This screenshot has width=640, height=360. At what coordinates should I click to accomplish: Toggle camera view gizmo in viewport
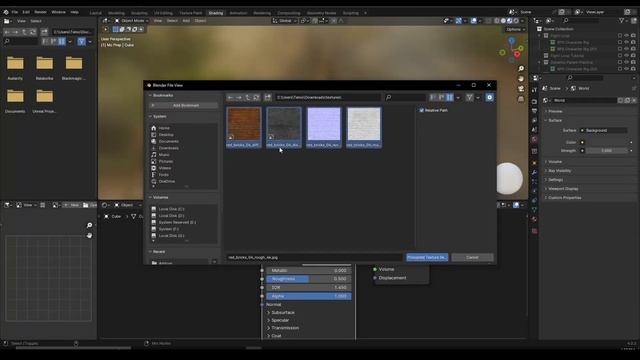tap(521, 89)
